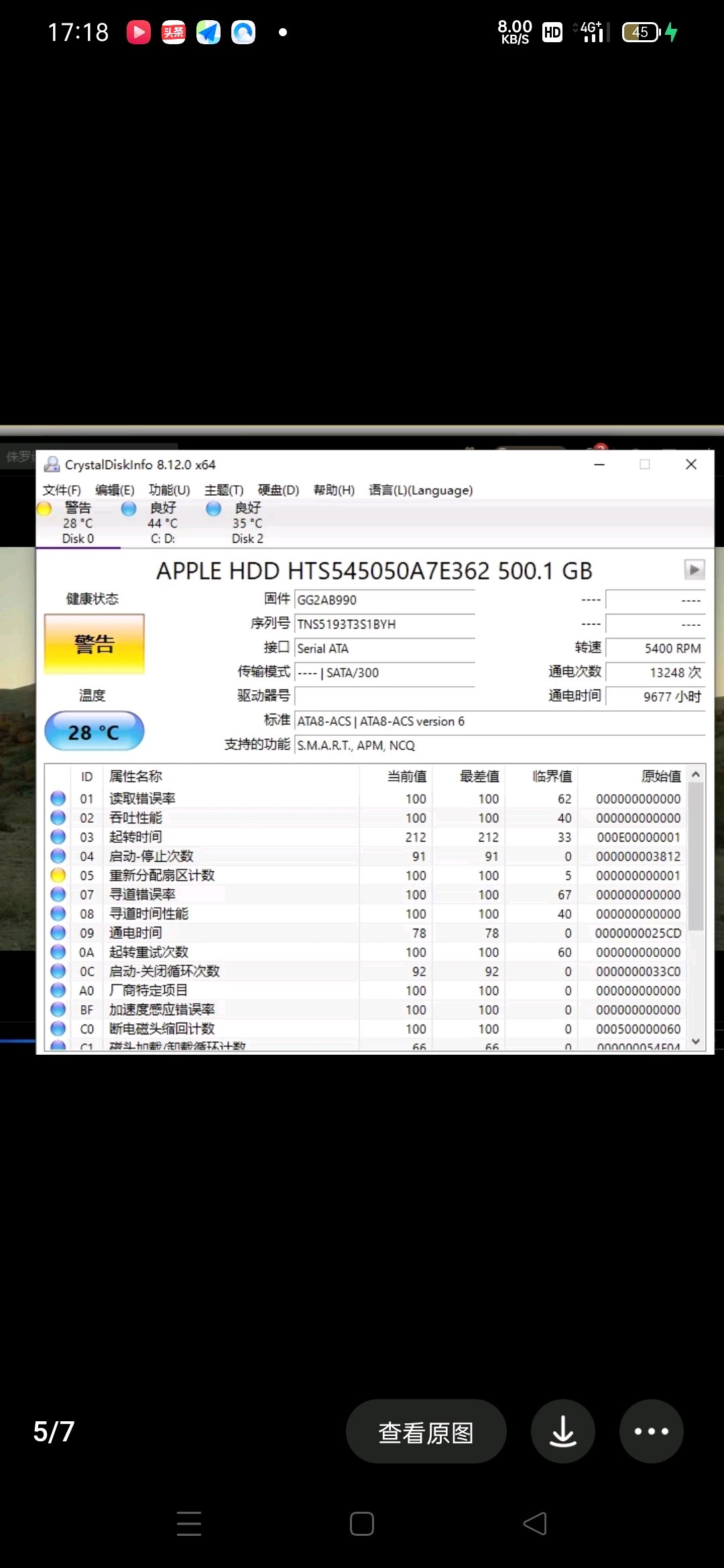Screen dimensions: 724x1568
Task: Click the supported features S.M.A.R.T., APM, NCQ field
Action: [x=500, y=745]
